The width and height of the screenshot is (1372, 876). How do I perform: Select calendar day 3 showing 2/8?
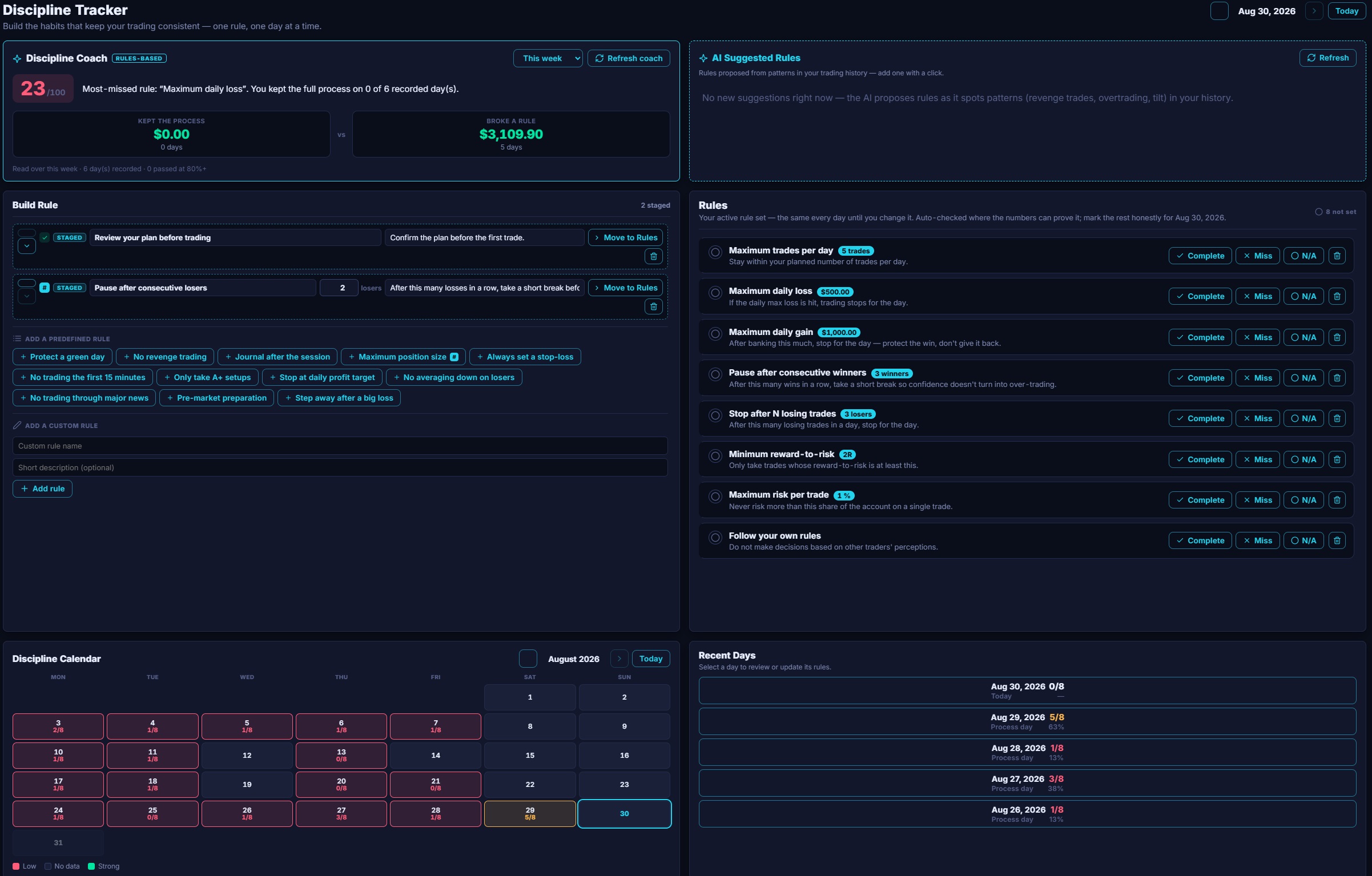click(58, 726)
